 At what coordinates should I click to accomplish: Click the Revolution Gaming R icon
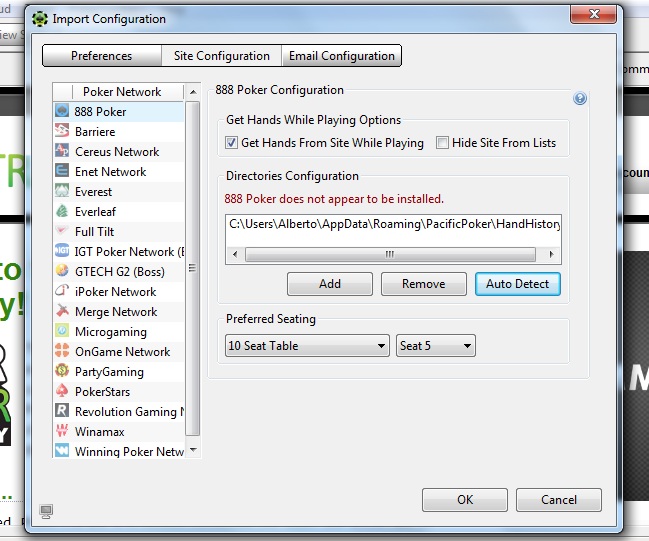(x=62, y=411)
